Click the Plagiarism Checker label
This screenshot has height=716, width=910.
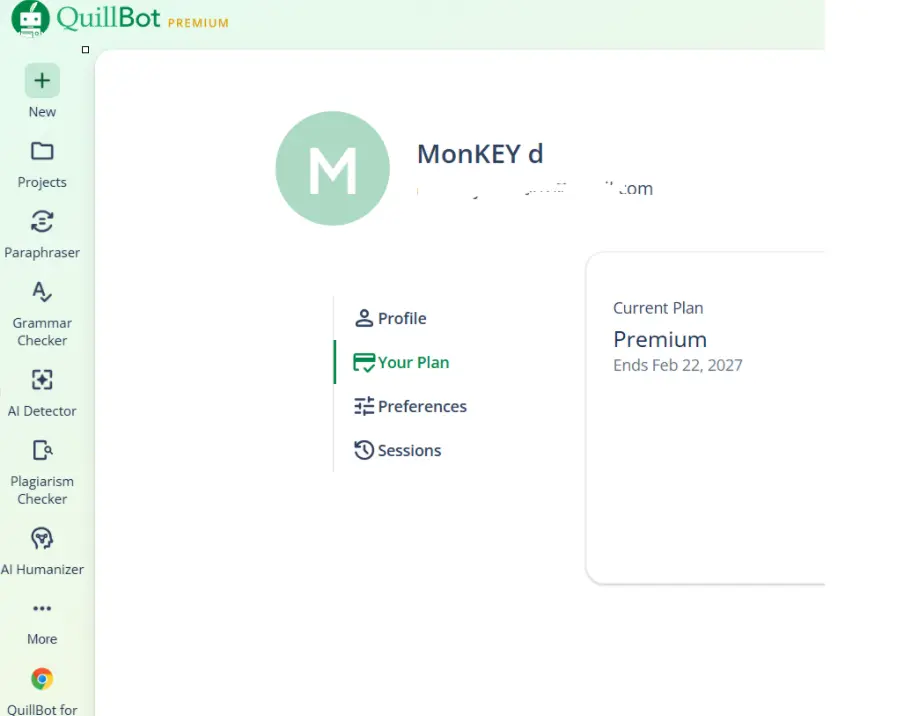[x=42, y=490]
